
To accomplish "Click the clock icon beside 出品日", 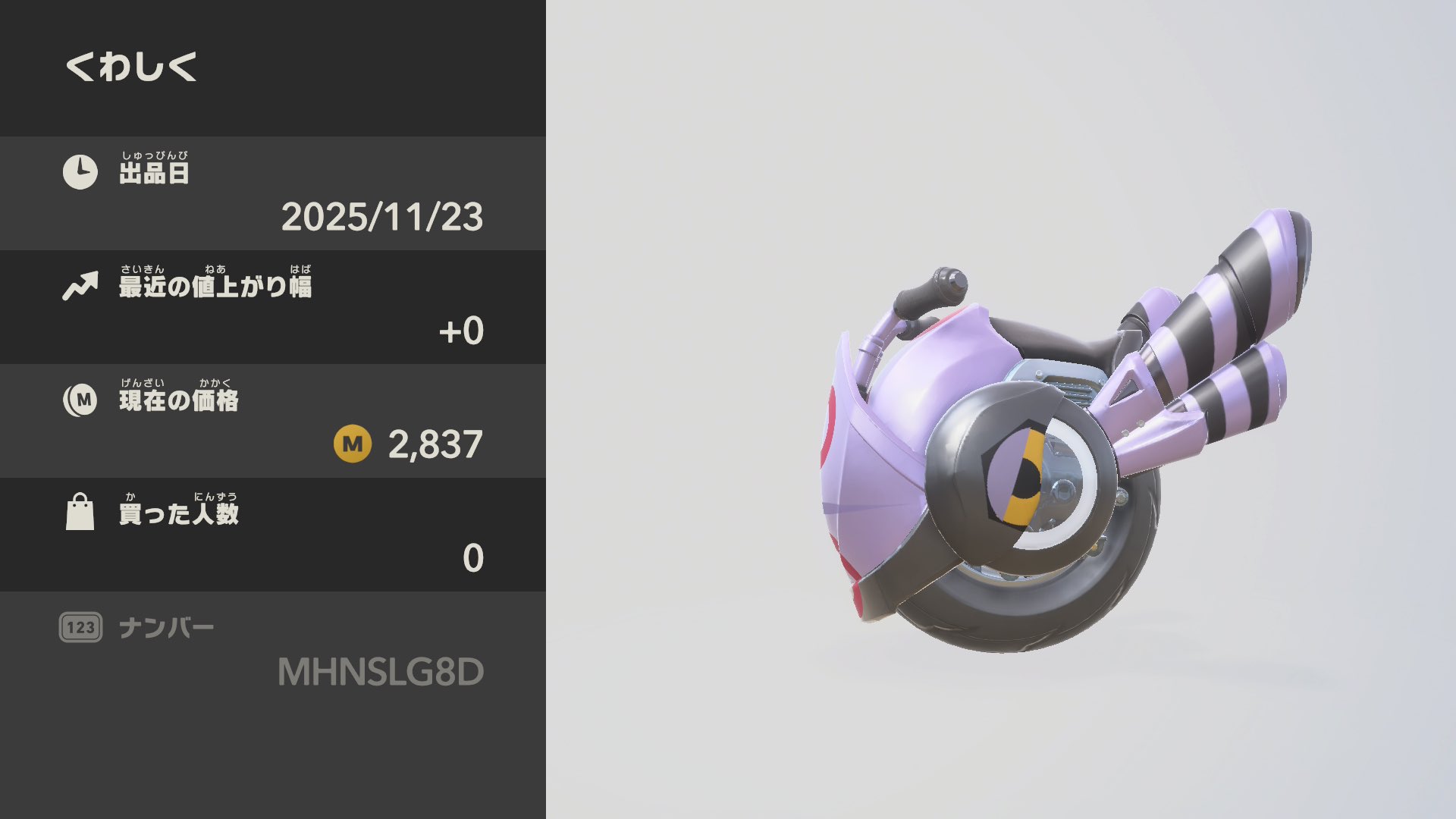I will coord(80,172).
